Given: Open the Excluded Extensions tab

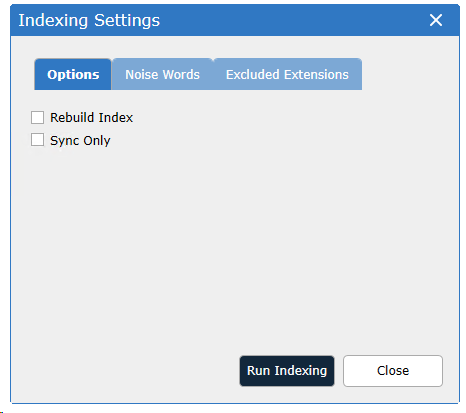Looking at the screenshot, I should tap(287, 74).
